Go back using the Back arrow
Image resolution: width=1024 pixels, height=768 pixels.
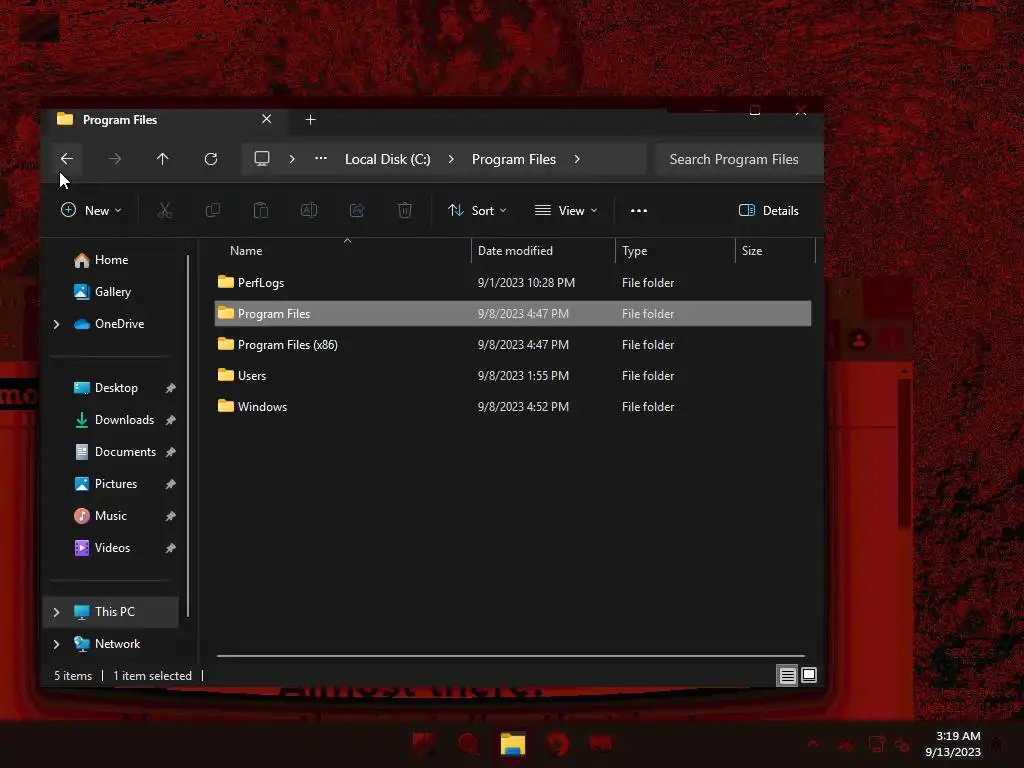click(67, 159)
